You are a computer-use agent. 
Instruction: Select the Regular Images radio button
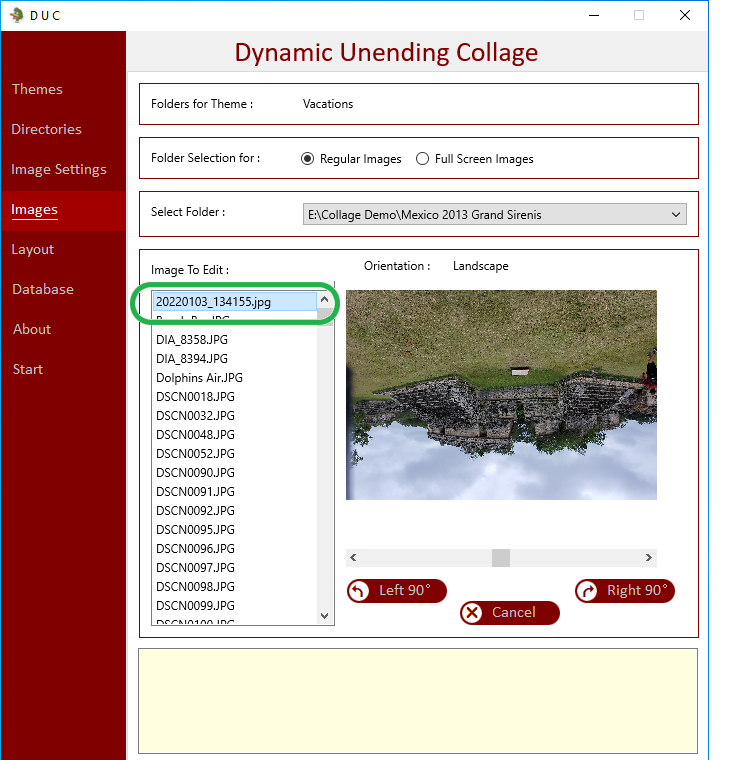point(307,159)
